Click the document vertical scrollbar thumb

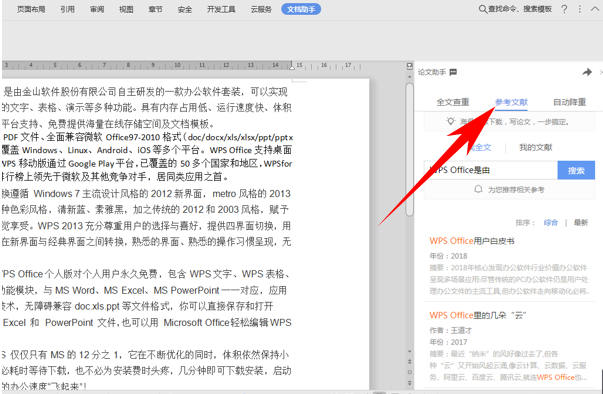410,149
